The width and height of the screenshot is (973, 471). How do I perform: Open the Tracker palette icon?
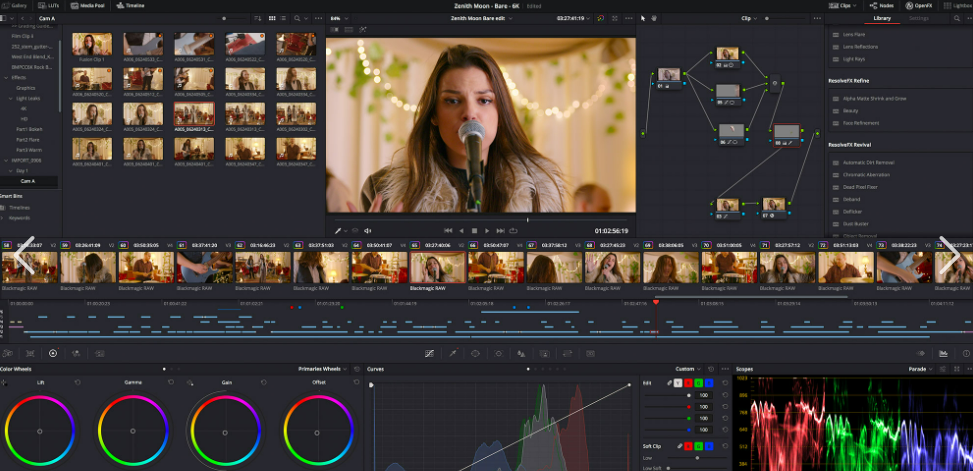tap(498, 353)
